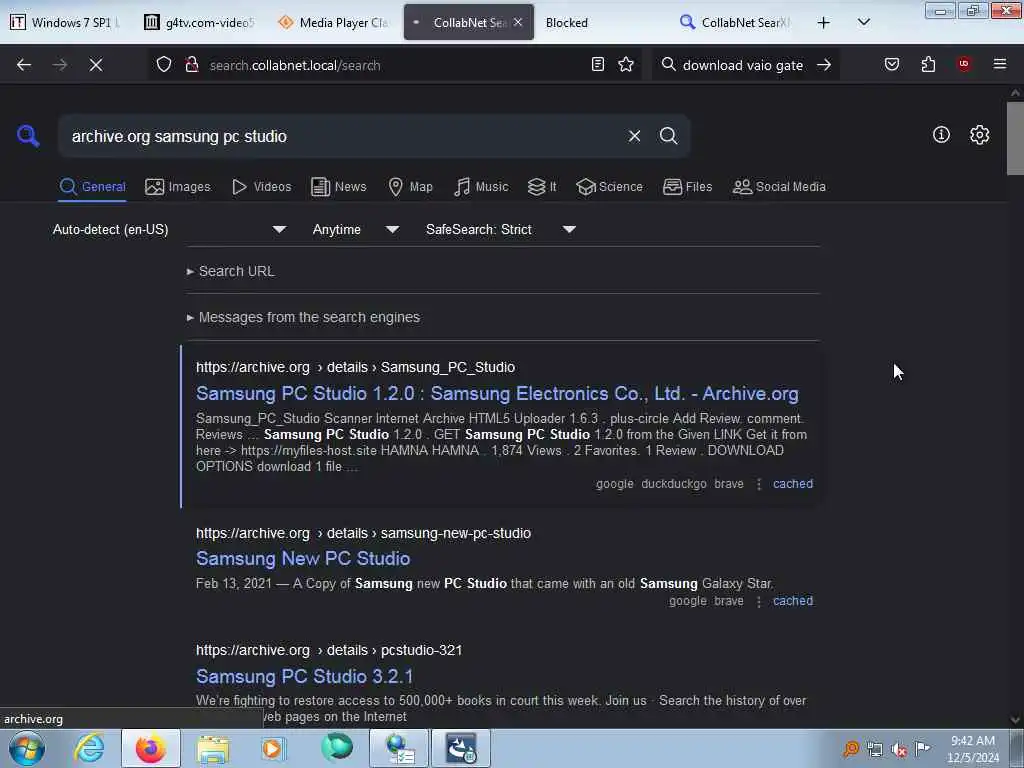This screenshot has height=768, width=1024.
Task: Select the Social Media search category
Action: pos(779,187)
